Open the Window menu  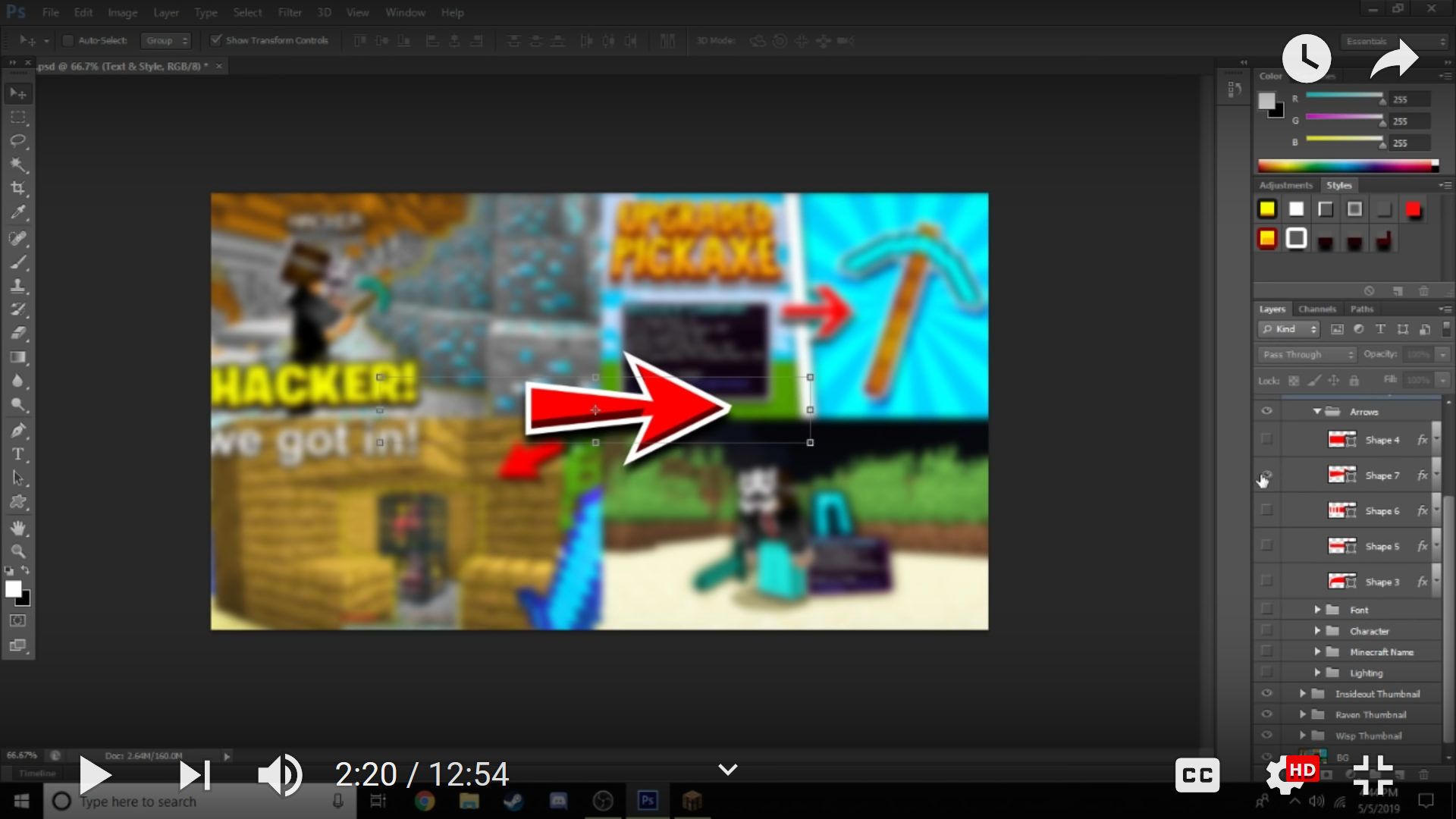[405, 12]
